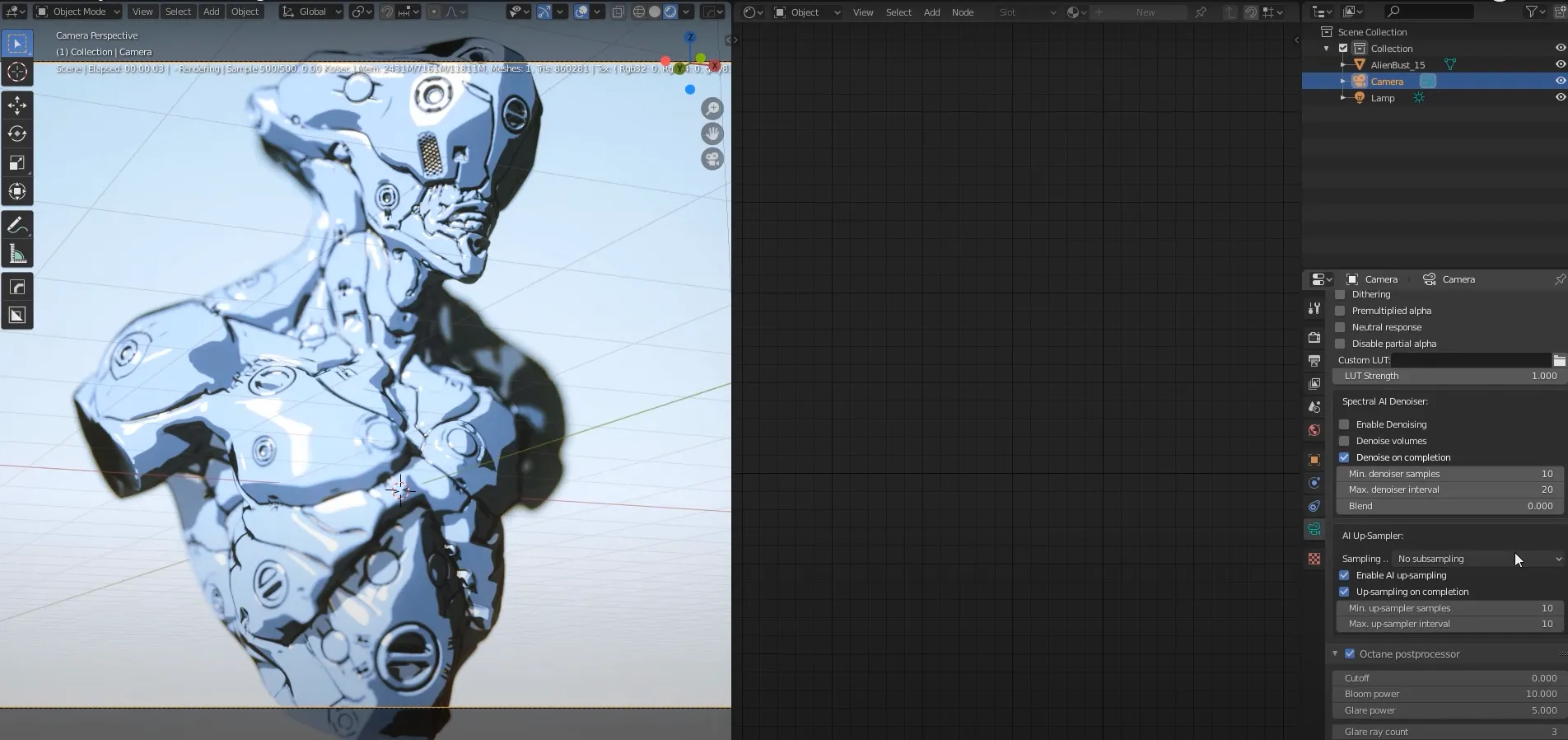1568x740 pixels.
Task: Uncheck Enable AI up-sampling
Action: pyautogui.click(x=1344, y=575)
